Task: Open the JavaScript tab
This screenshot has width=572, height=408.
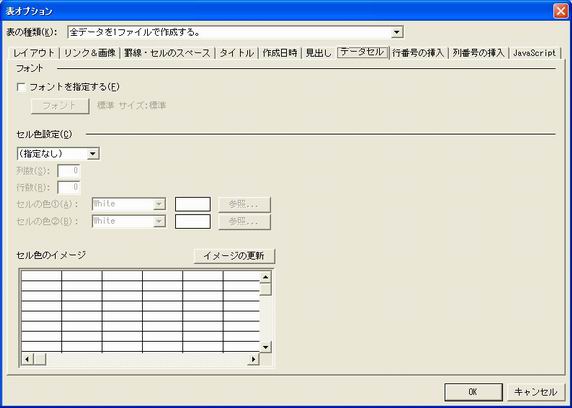Action: [534, 53]
